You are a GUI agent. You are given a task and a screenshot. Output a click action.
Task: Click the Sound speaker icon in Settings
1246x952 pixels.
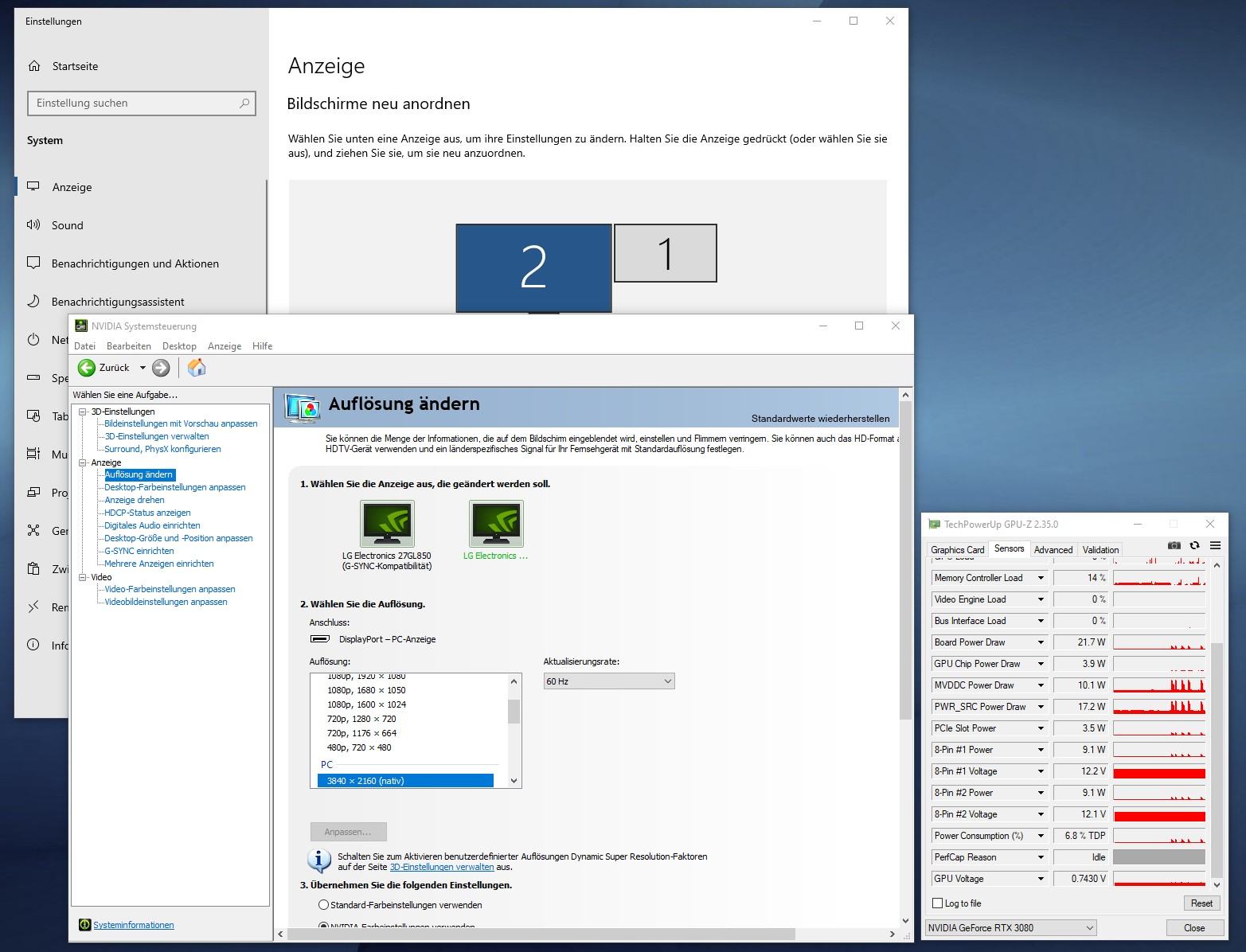pos(33,224)
